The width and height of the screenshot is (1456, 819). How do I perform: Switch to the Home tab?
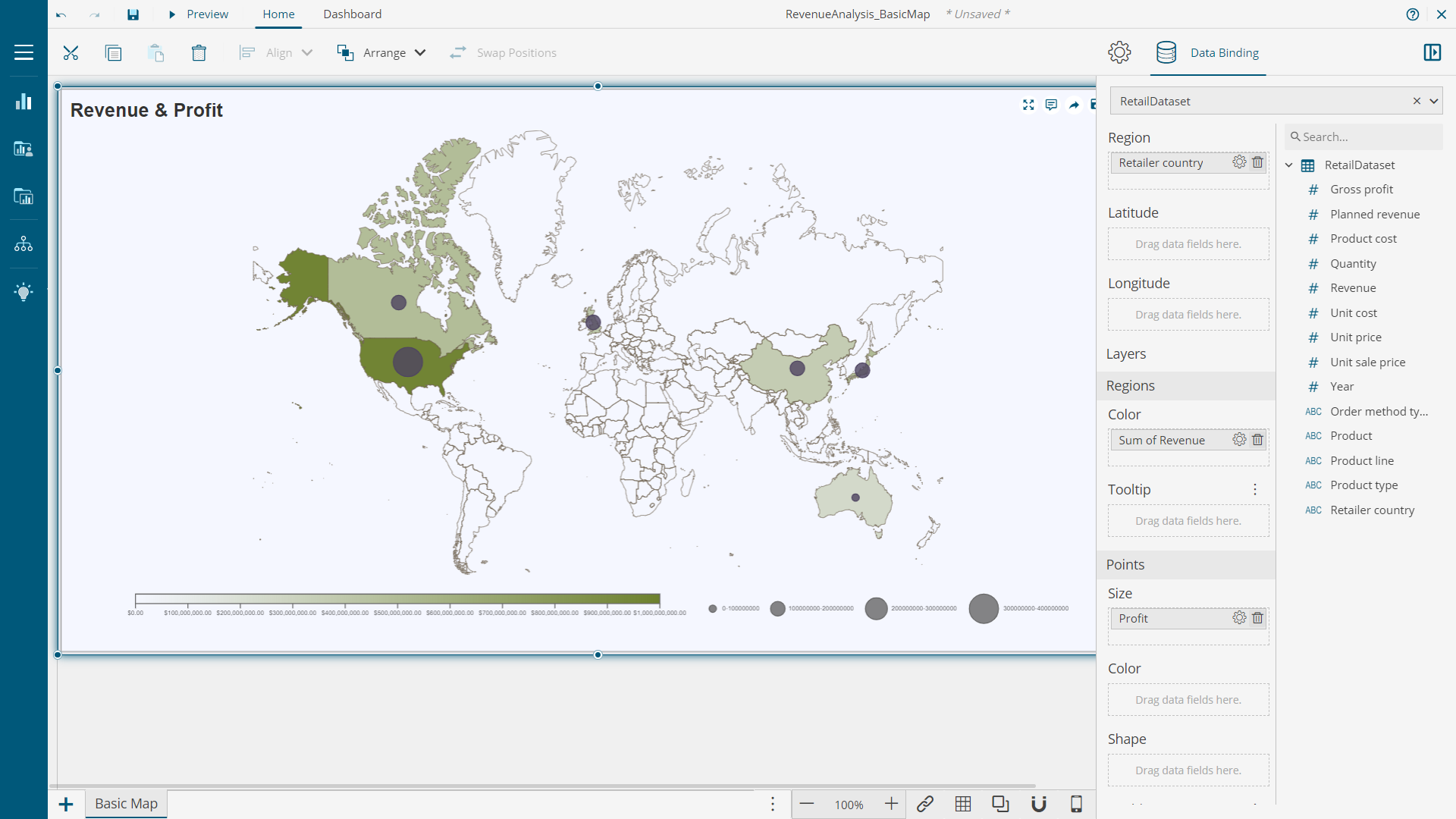pos(278,14)
